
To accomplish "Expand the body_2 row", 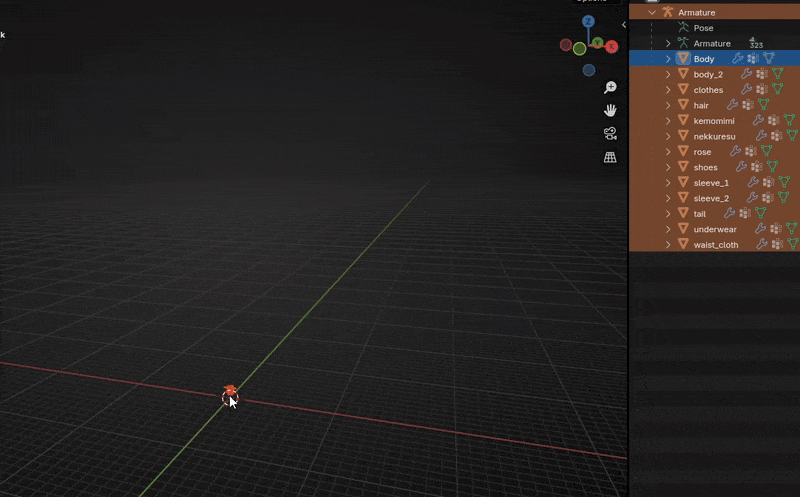I will tap(668, 74).
